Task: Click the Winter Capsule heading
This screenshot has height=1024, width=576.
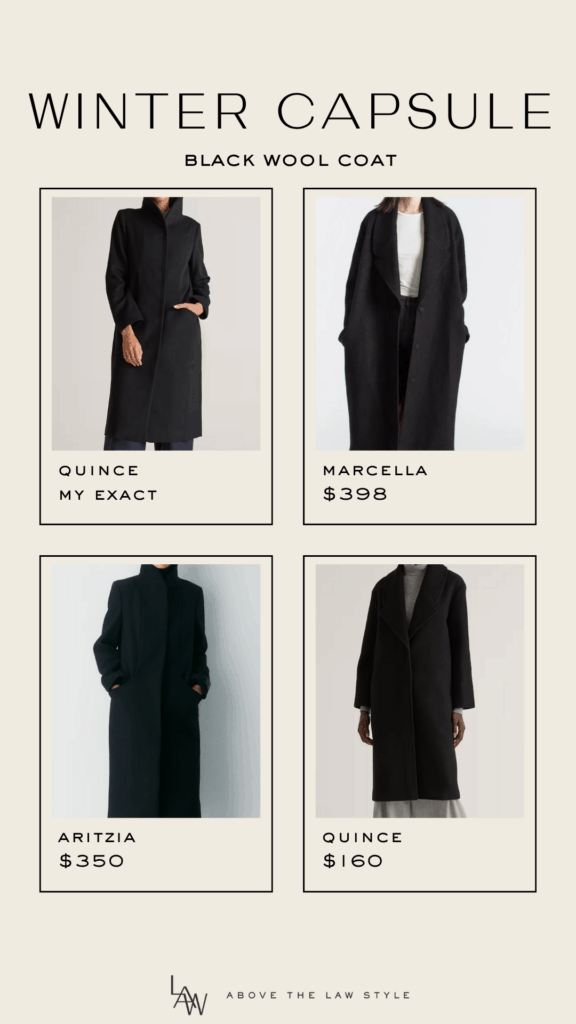Action: 290,111
